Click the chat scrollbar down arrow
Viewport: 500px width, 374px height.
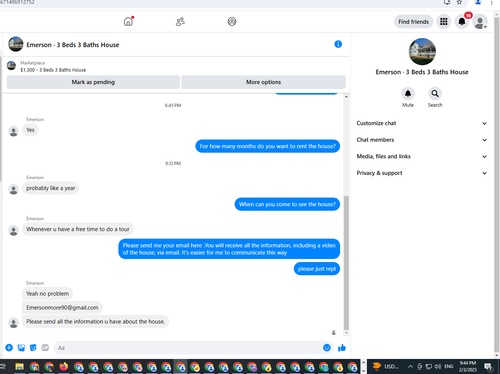point(346,333)
